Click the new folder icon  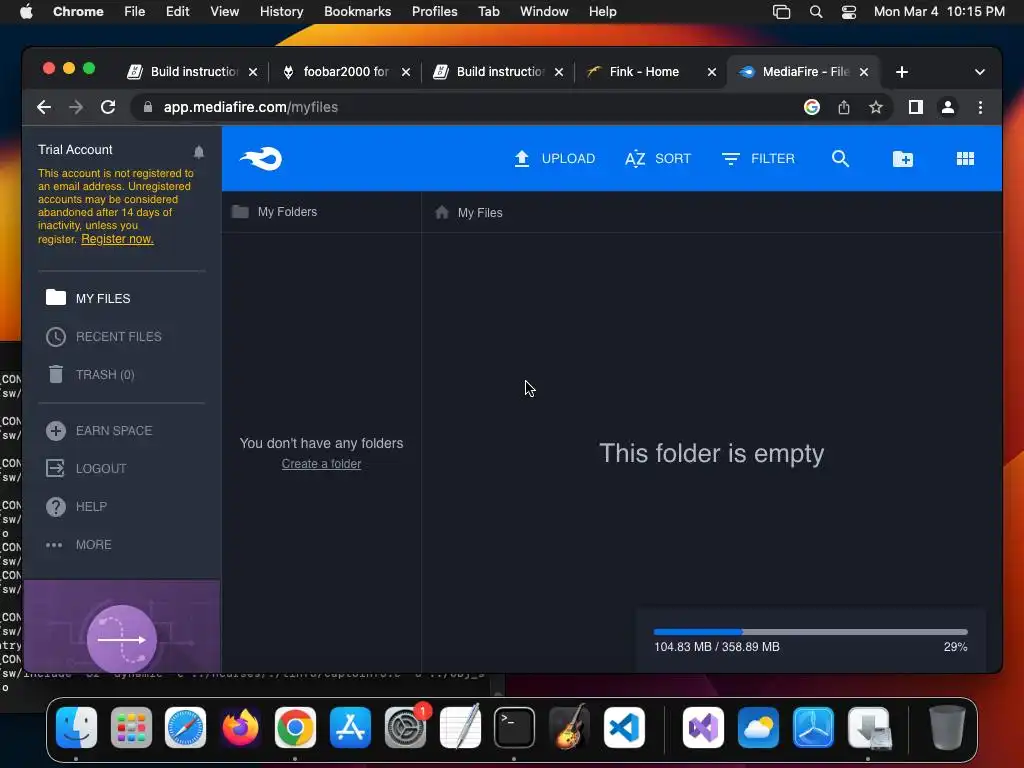[903, 159]
